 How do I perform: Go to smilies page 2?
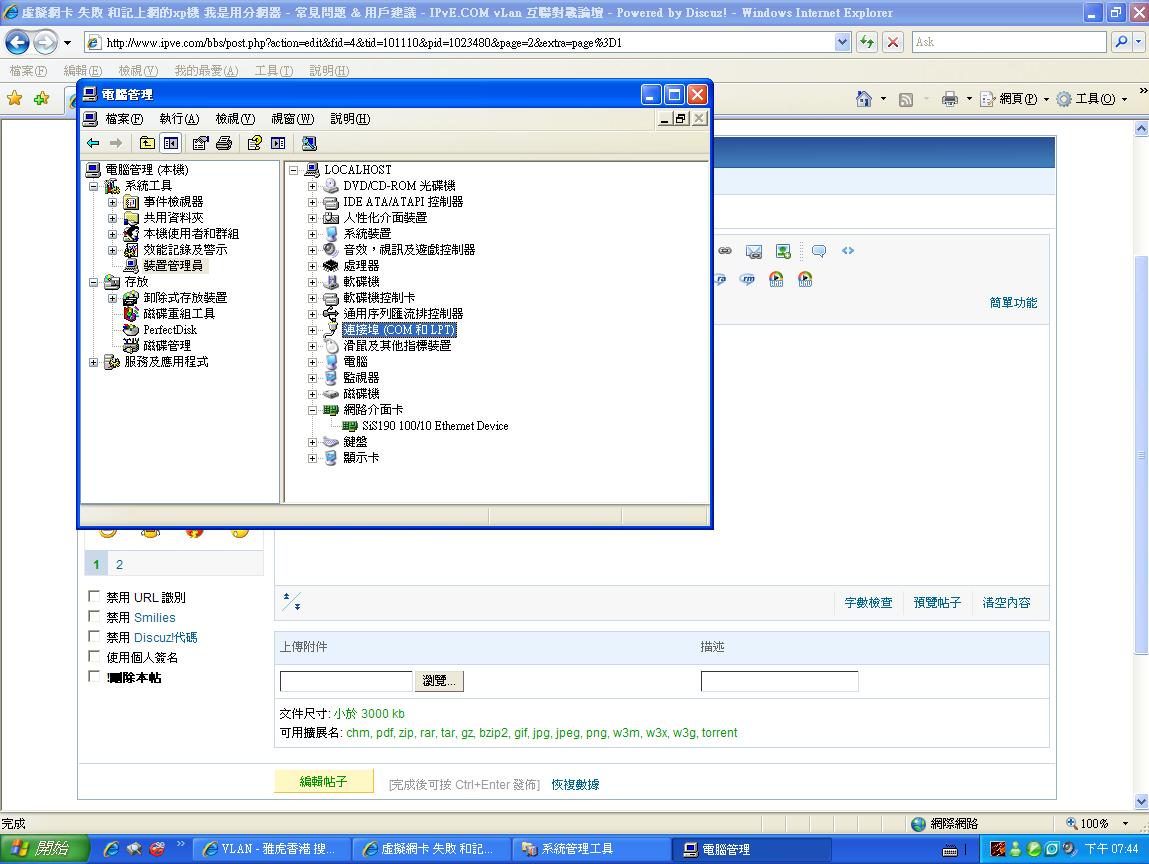tap(119, 564)
